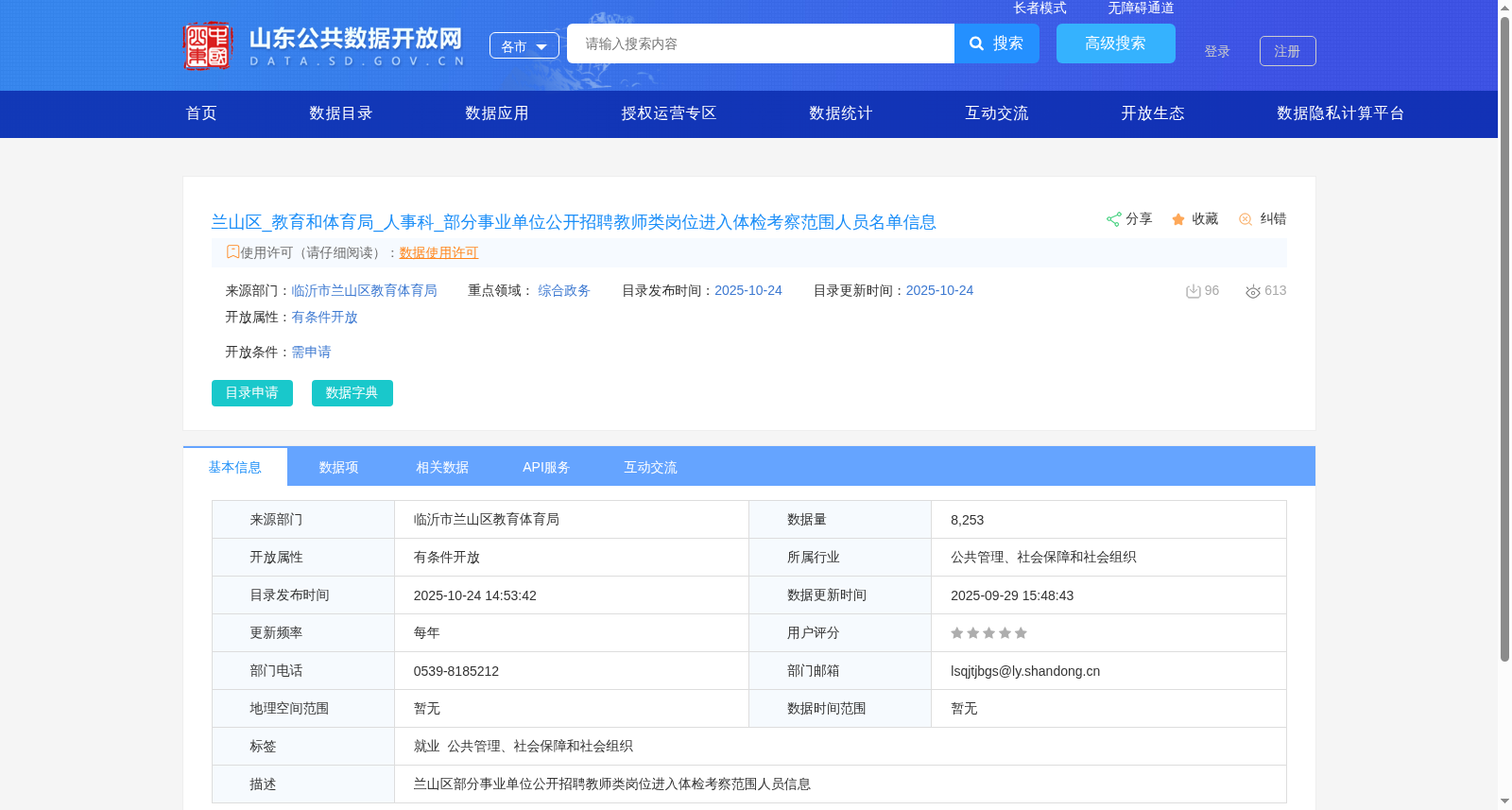1512x810 pixels.
Task: Click the scrollbar down arrow
Action: (x=1504, y=801)
